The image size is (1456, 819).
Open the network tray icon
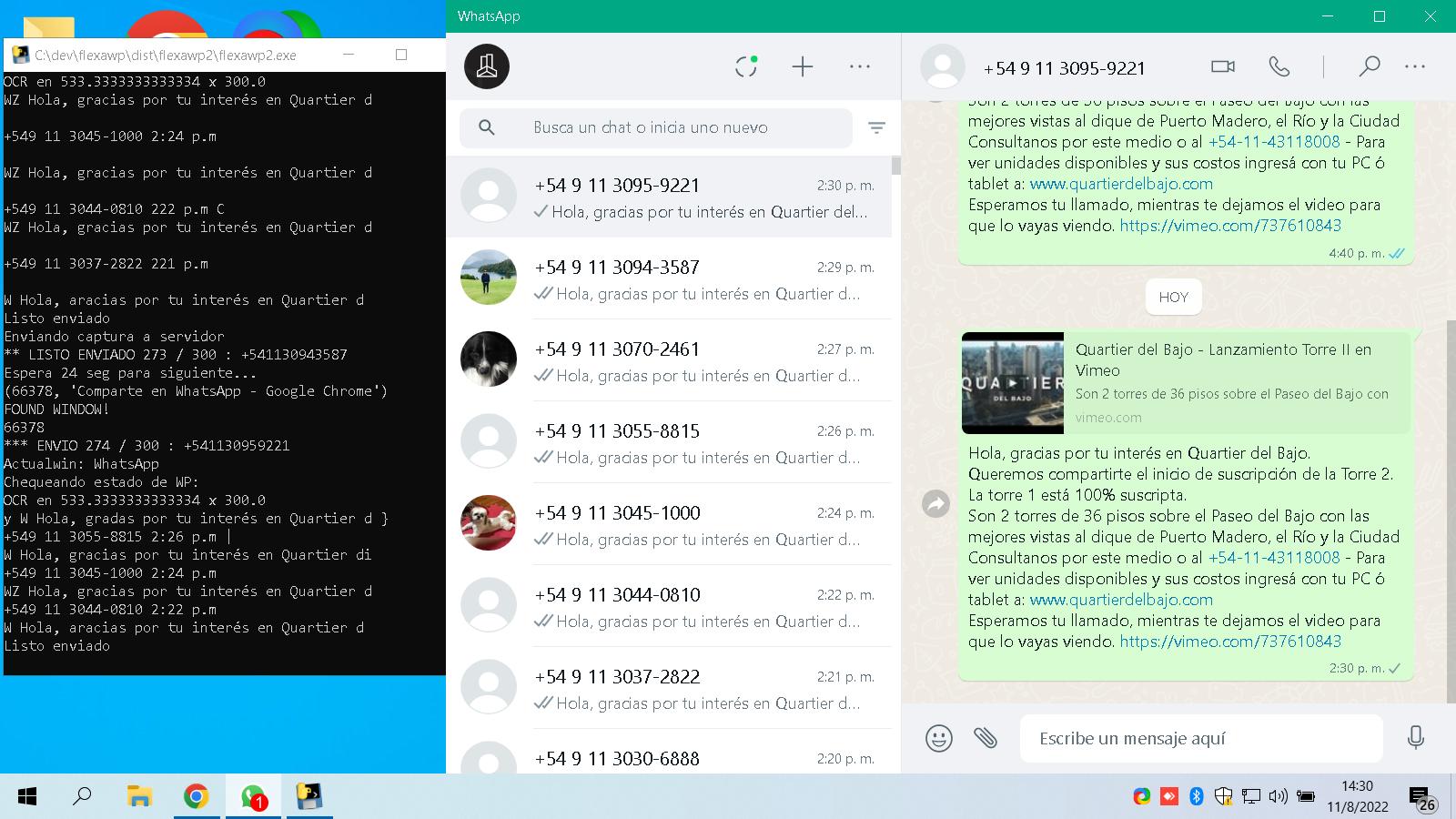click(1251, 797)
